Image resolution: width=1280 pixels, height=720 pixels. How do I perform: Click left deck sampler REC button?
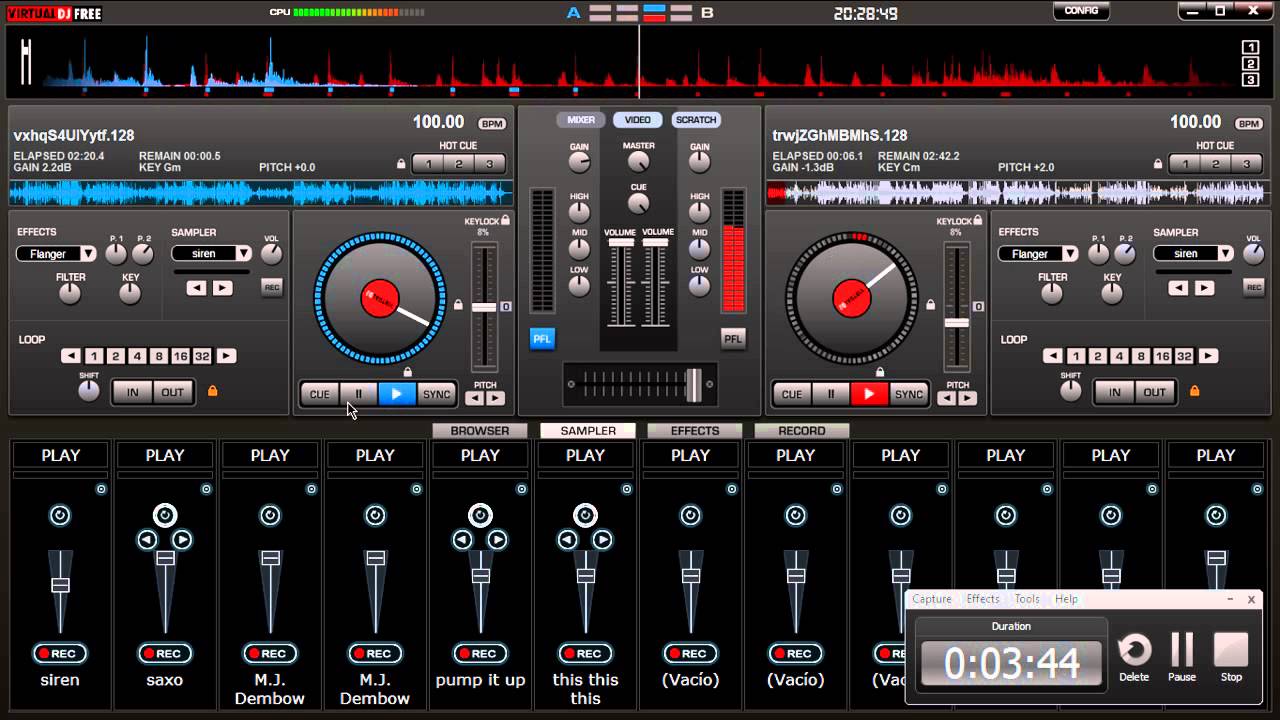click(271, 288)
